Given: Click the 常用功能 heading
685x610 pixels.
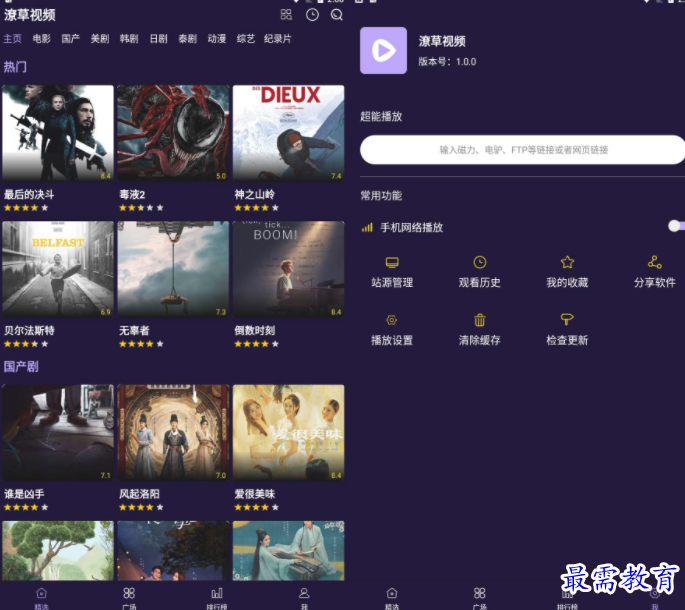Looking at the screenshot, I should 381,195.
